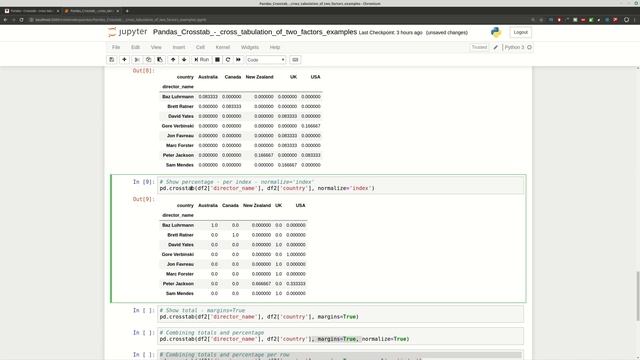Open the Cell menu

tap(200, 47)
